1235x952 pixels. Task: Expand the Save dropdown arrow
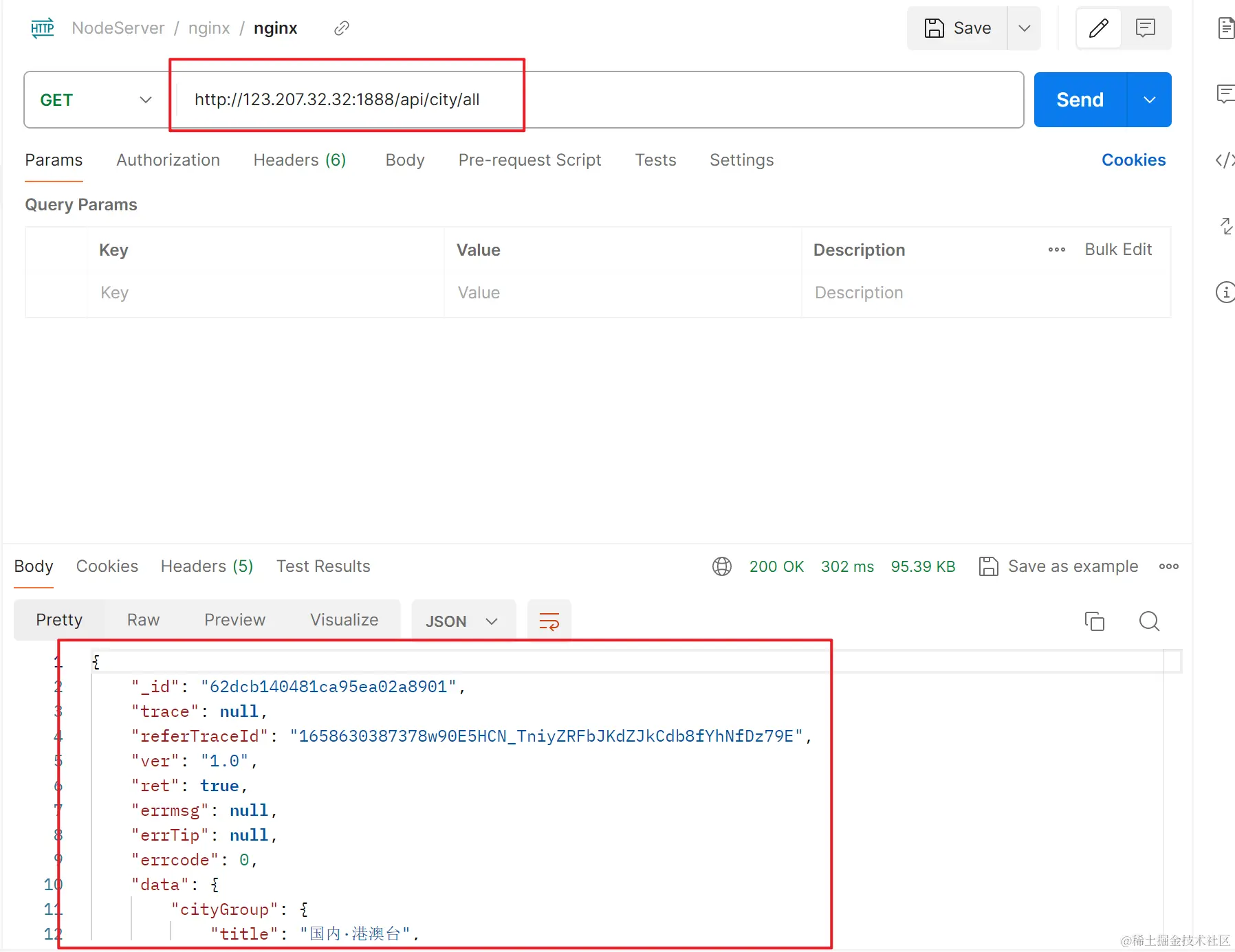[1025, 28]
